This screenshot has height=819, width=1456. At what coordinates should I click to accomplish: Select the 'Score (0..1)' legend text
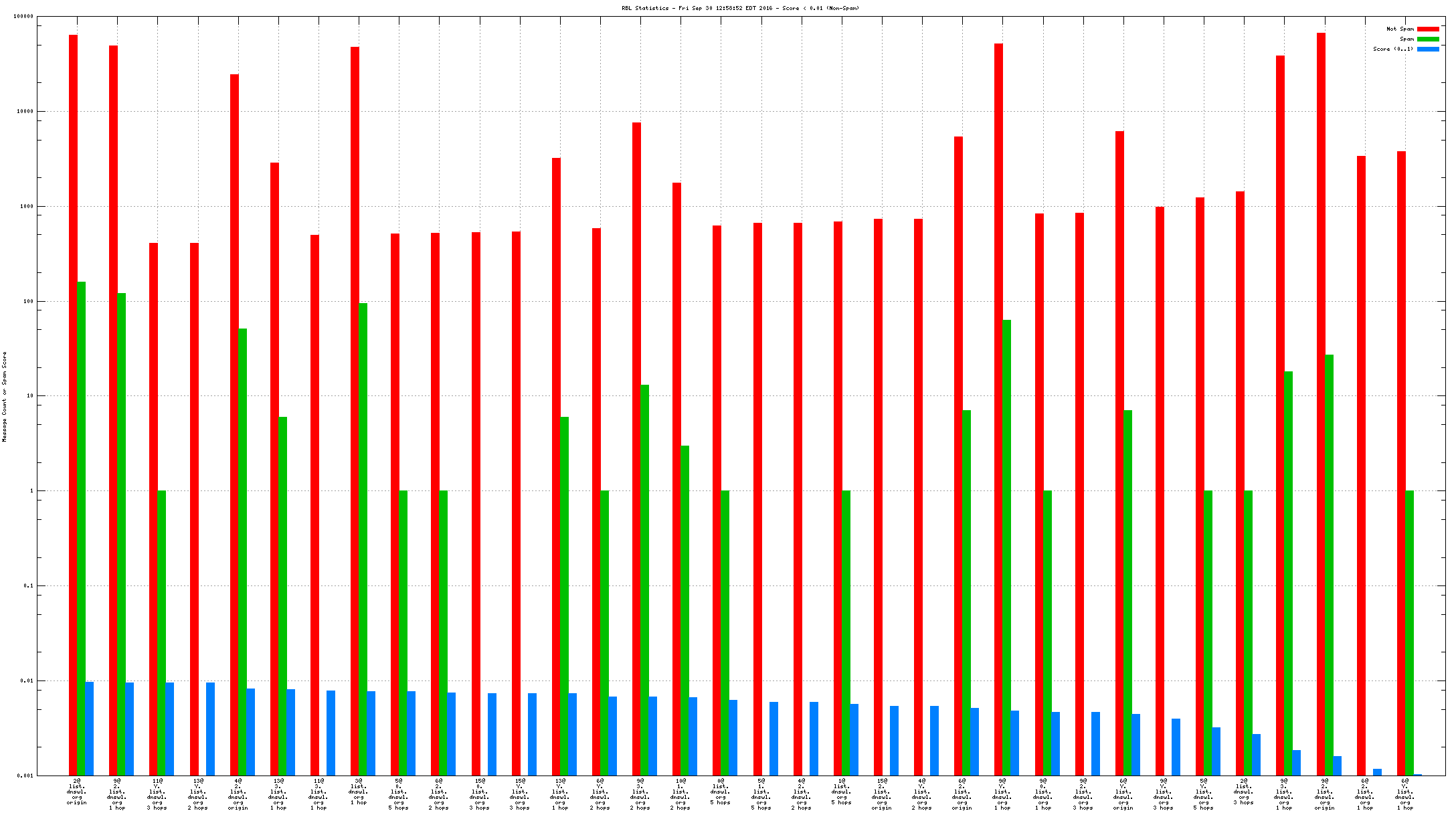pos(1393,49)
